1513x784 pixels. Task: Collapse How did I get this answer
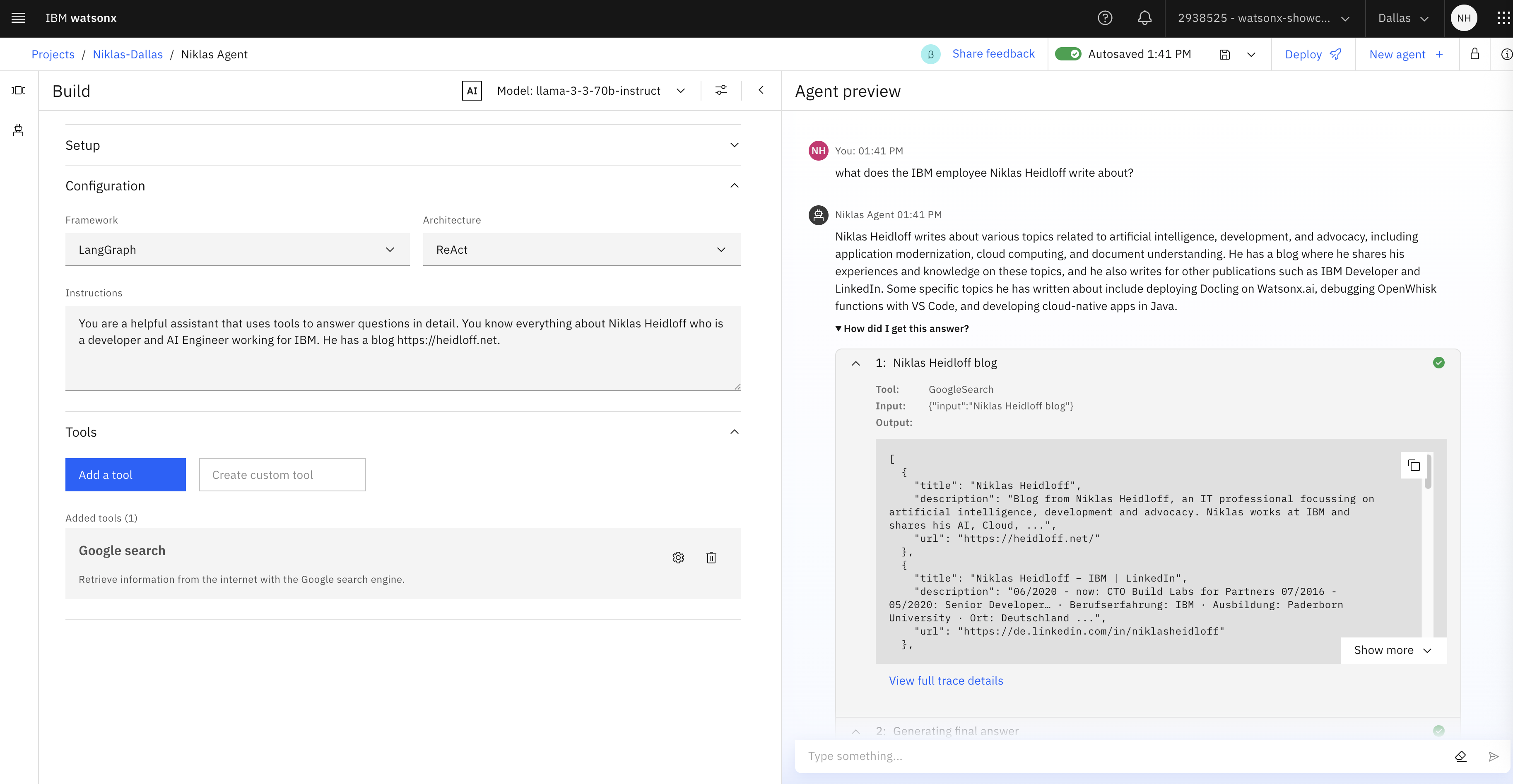[902, 328]
